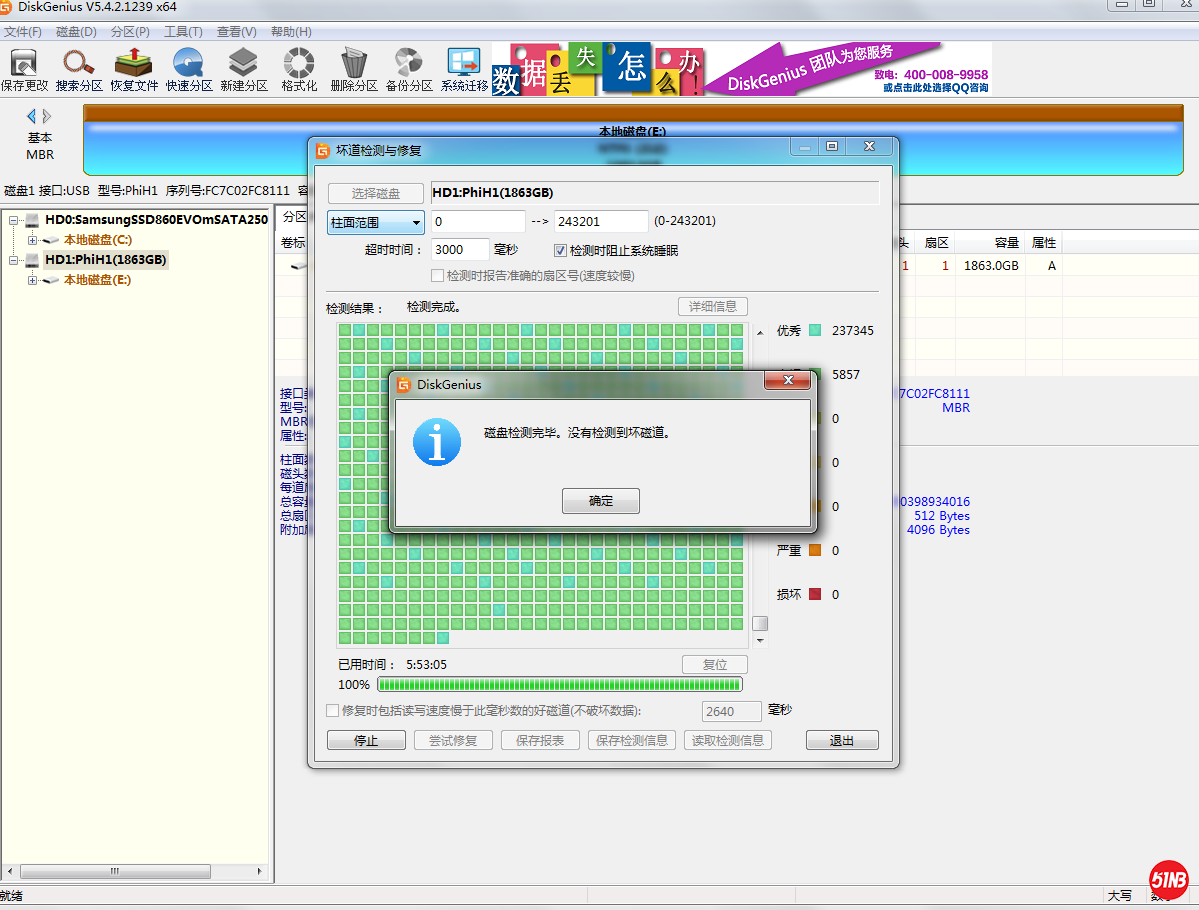Open the 恢复文件 (Recover Files) tool

click(134, 69)
